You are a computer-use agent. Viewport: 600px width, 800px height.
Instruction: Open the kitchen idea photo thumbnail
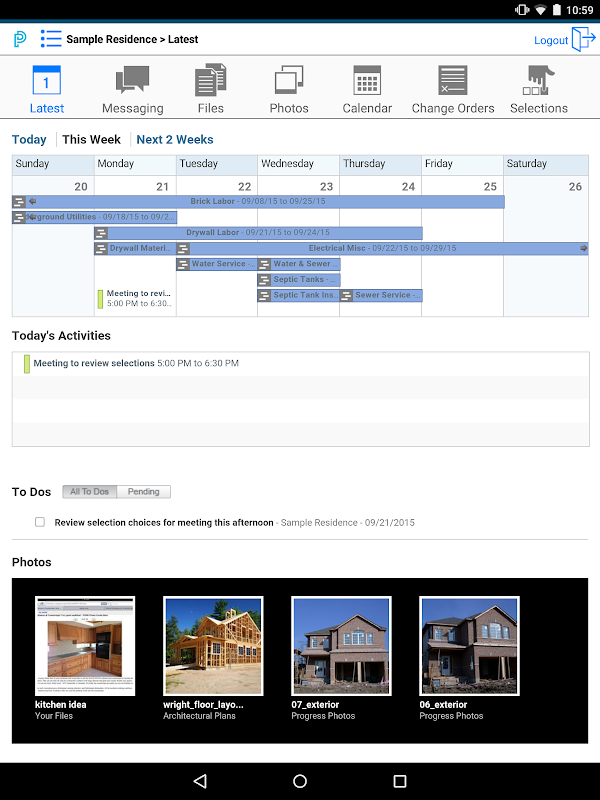click(85, 645)
